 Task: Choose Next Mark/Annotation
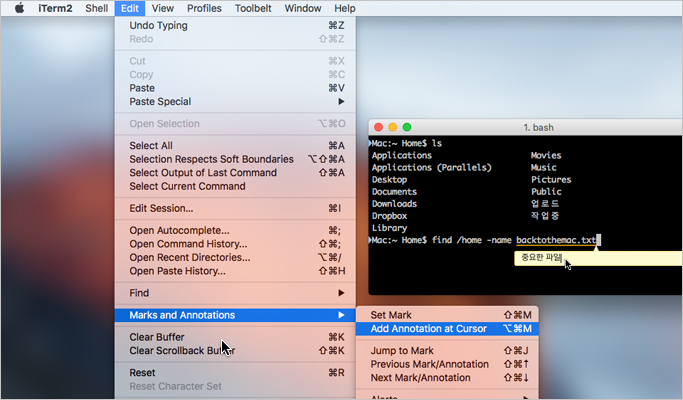(447, 378)
